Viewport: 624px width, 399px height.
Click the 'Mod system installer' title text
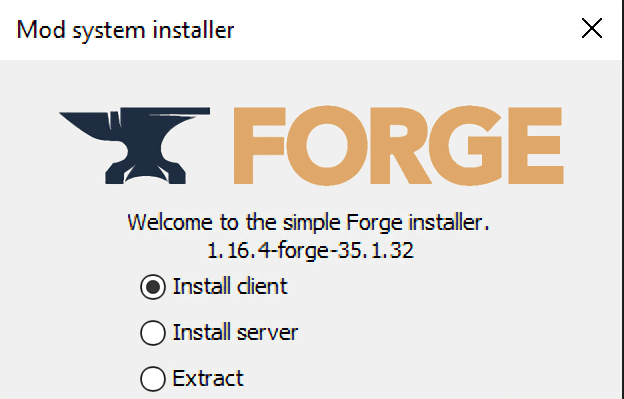(x=125, y=30)
